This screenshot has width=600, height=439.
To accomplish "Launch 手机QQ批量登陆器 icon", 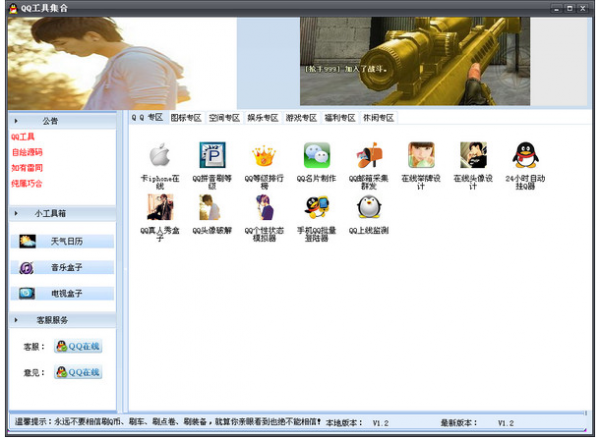I will (316, 207).
